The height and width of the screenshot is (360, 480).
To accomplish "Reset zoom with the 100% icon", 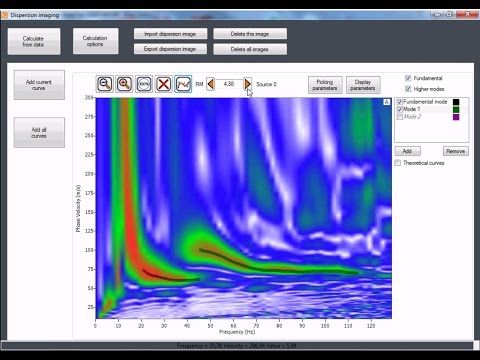I will point(144,84).
